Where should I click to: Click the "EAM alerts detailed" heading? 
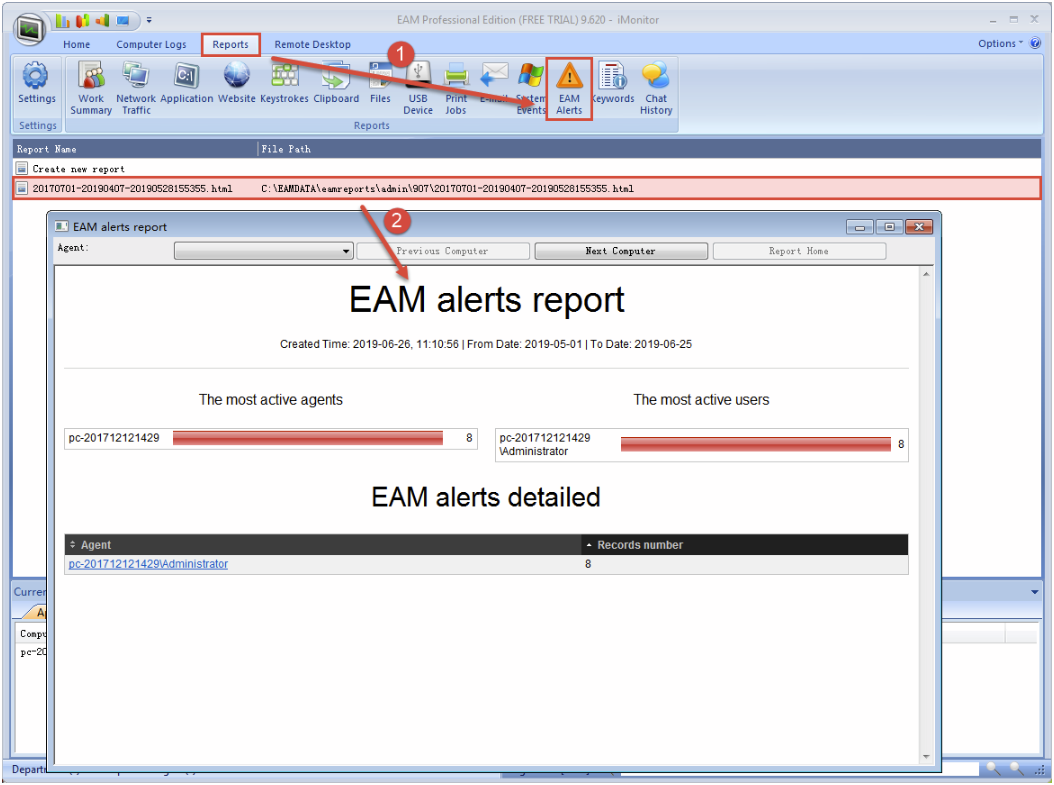[x=486, y=497]
